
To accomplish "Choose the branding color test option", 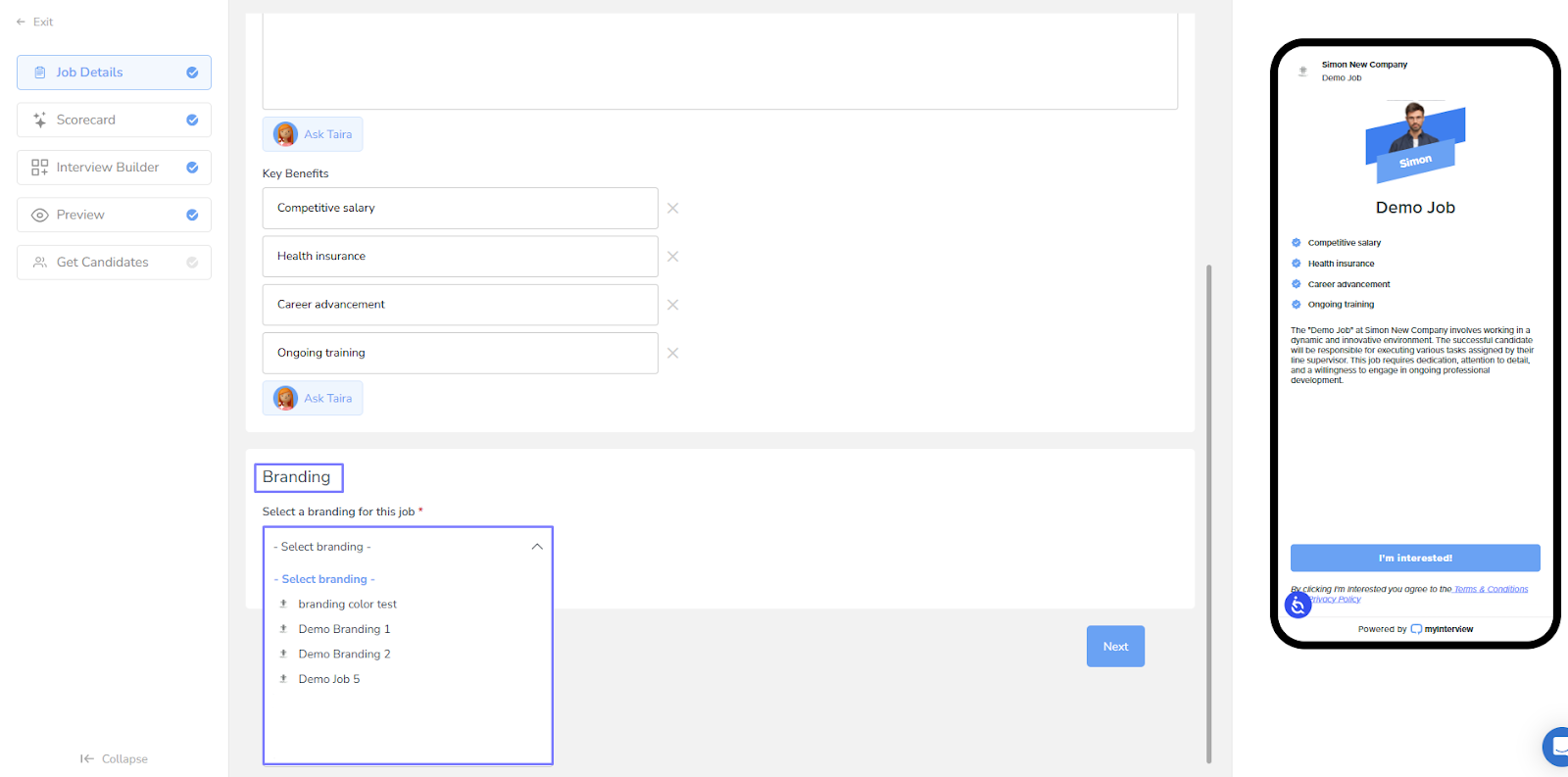I will 347,605.
